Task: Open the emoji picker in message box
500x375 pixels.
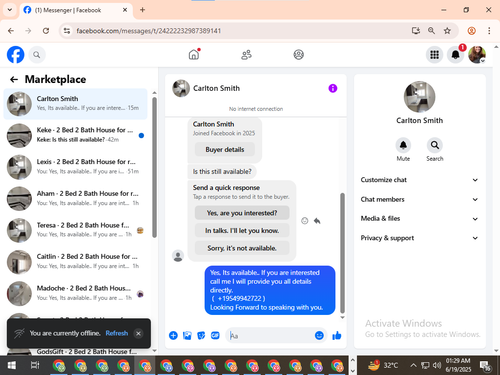Action: point(319,335)
